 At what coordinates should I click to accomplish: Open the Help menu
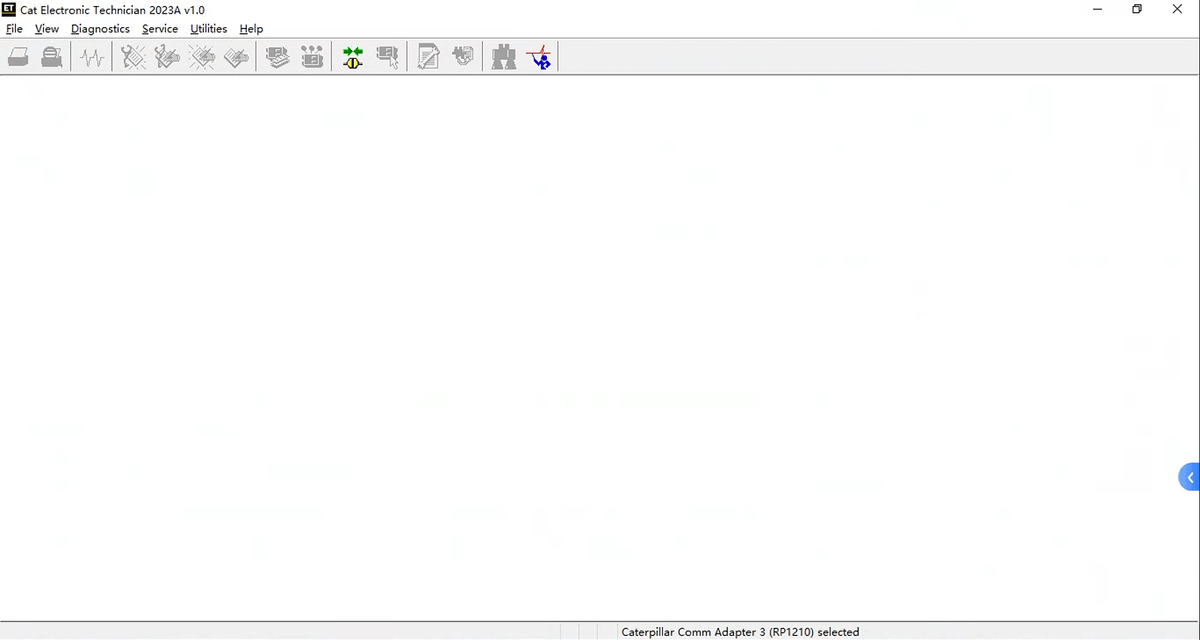[x=251, y=29]
